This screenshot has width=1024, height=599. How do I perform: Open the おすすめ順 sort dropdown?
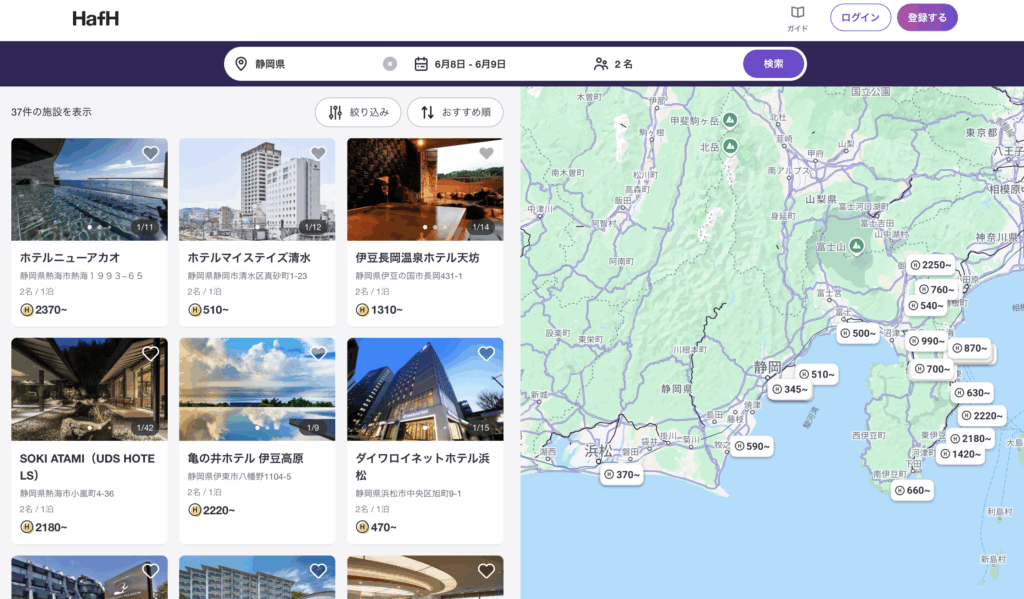tap(455, 112)
